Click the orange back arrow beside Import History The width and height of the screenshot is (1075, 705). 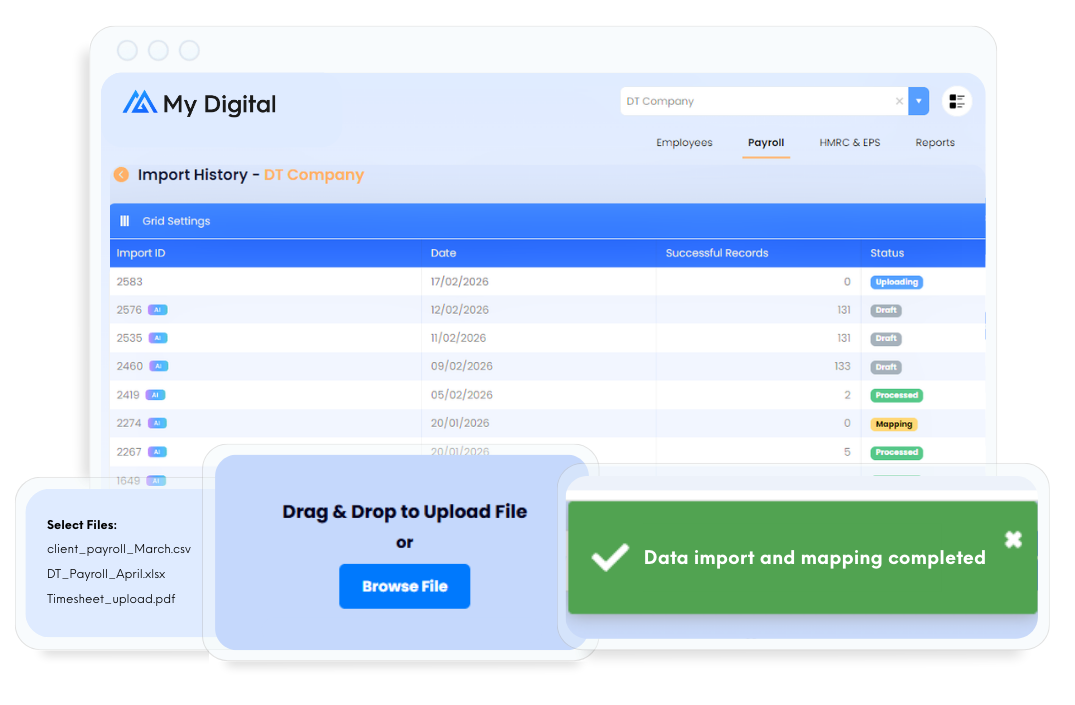tap(121, 175)
